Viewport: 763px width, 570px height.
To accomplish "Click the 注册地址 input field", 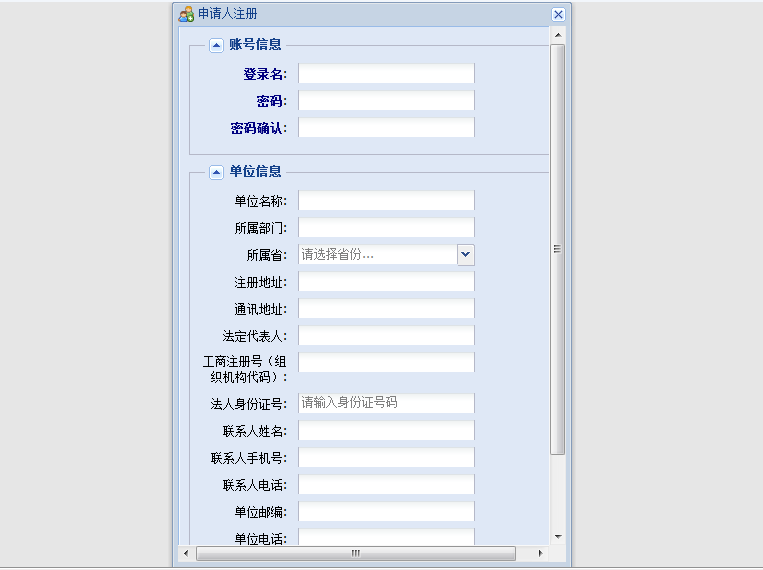I will [386, 282].
